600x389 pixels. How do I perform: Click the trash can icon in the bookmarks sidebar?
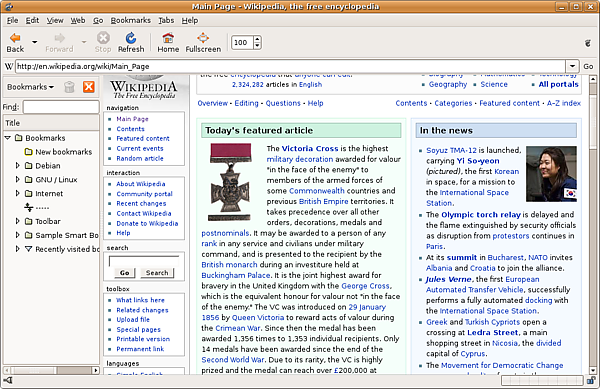click(69, 87)
